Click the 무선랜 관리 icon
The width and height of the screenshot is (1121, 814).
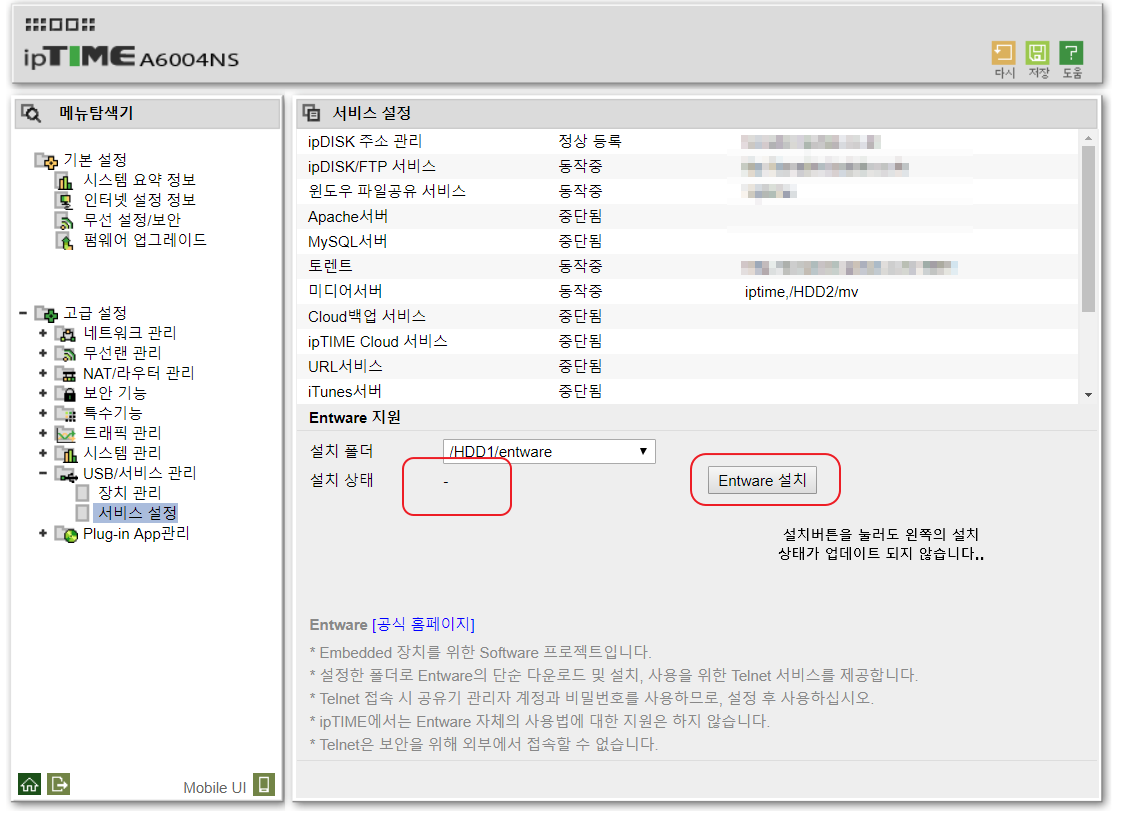pos(66,354)
